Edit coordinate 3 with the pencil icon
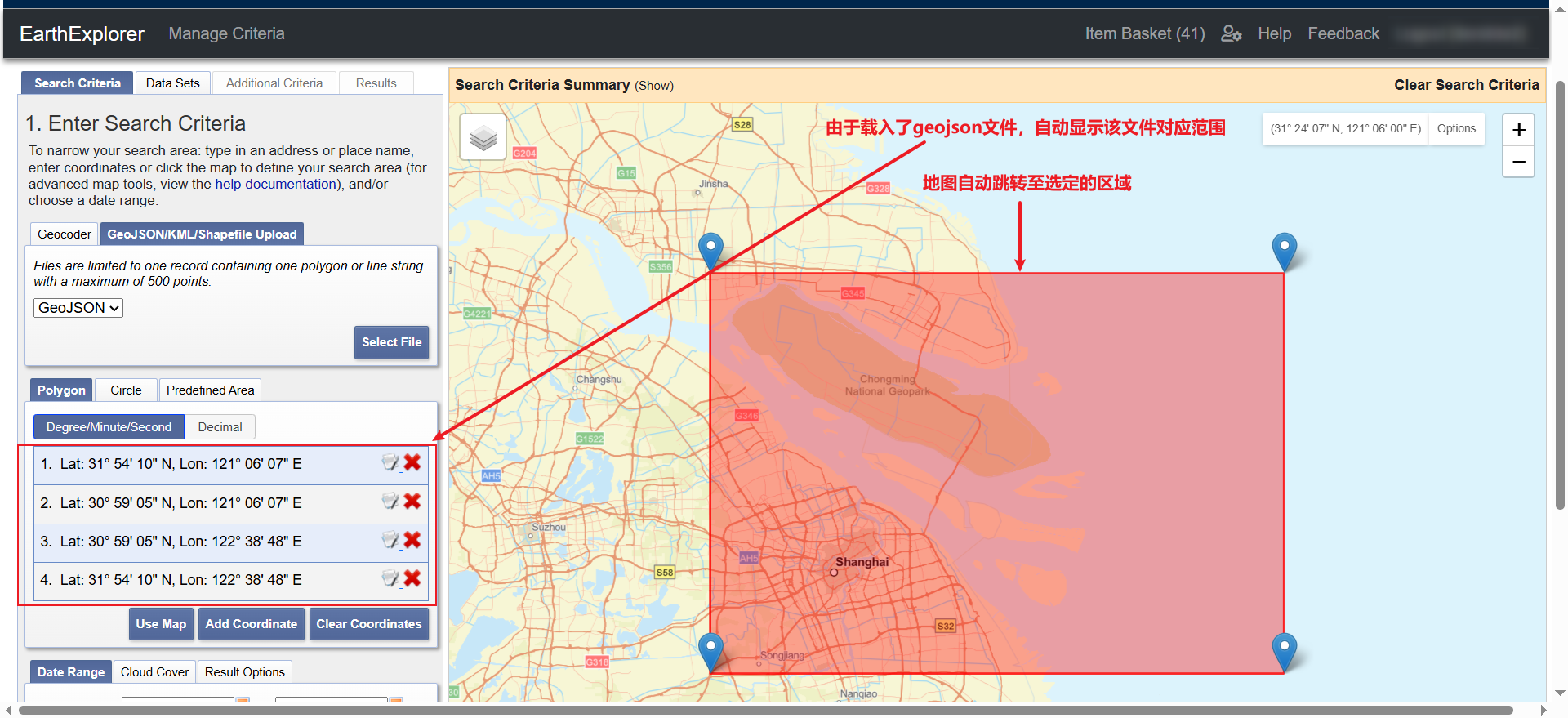Image resolution: width=1568 pixels, height=718 pixels. tap(391, 540)
